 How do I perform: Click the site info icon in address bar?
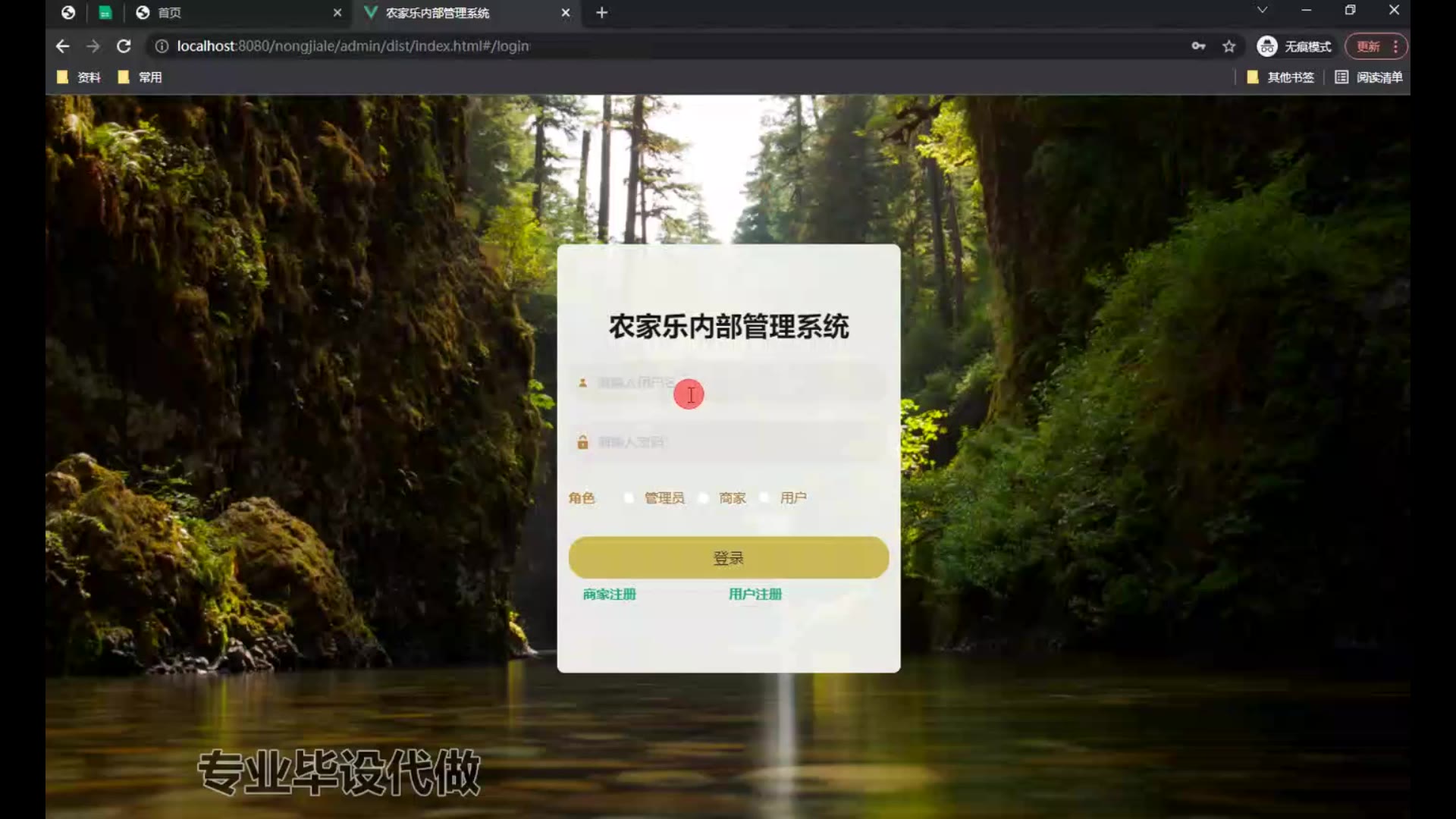point(162,46)
